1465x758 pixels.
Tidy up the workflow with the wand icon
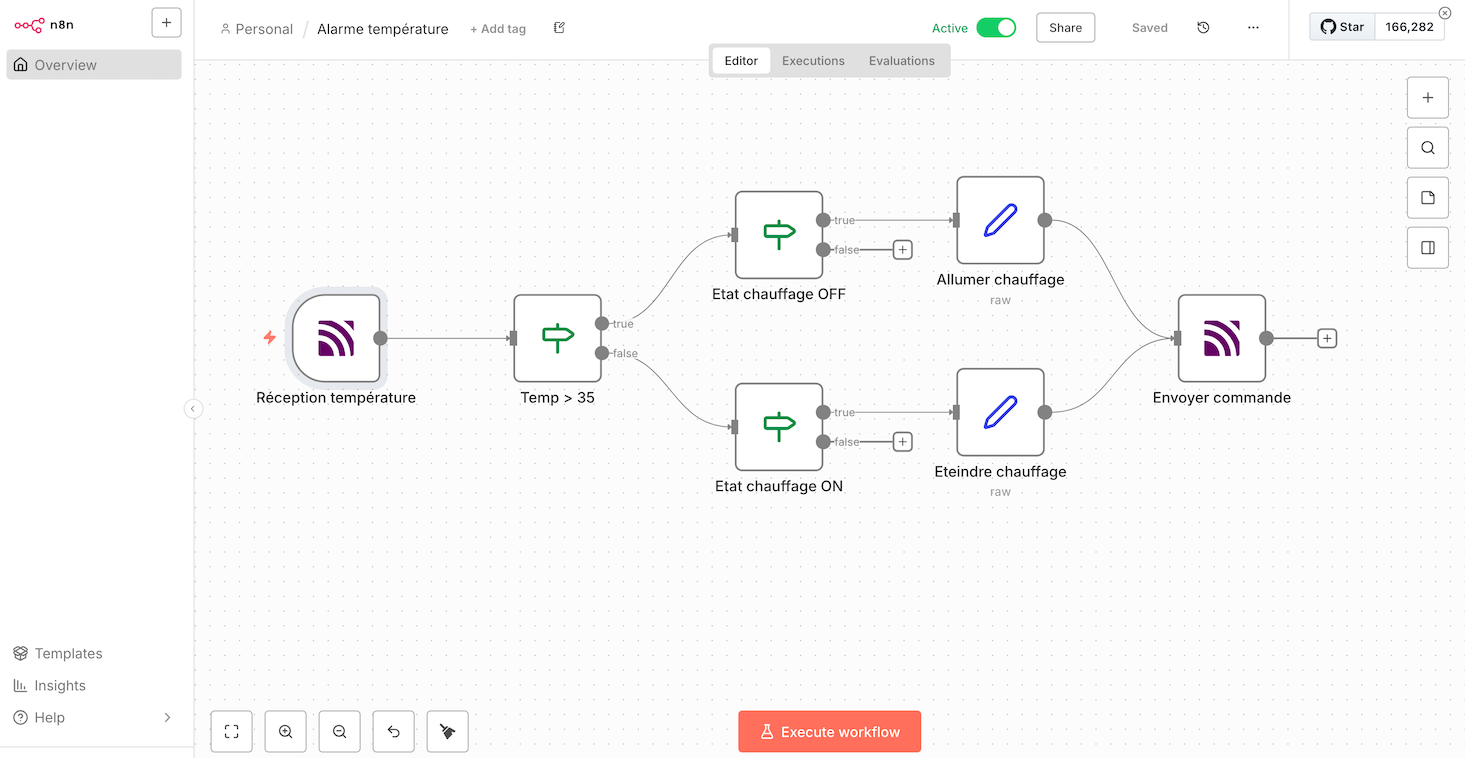447,731
